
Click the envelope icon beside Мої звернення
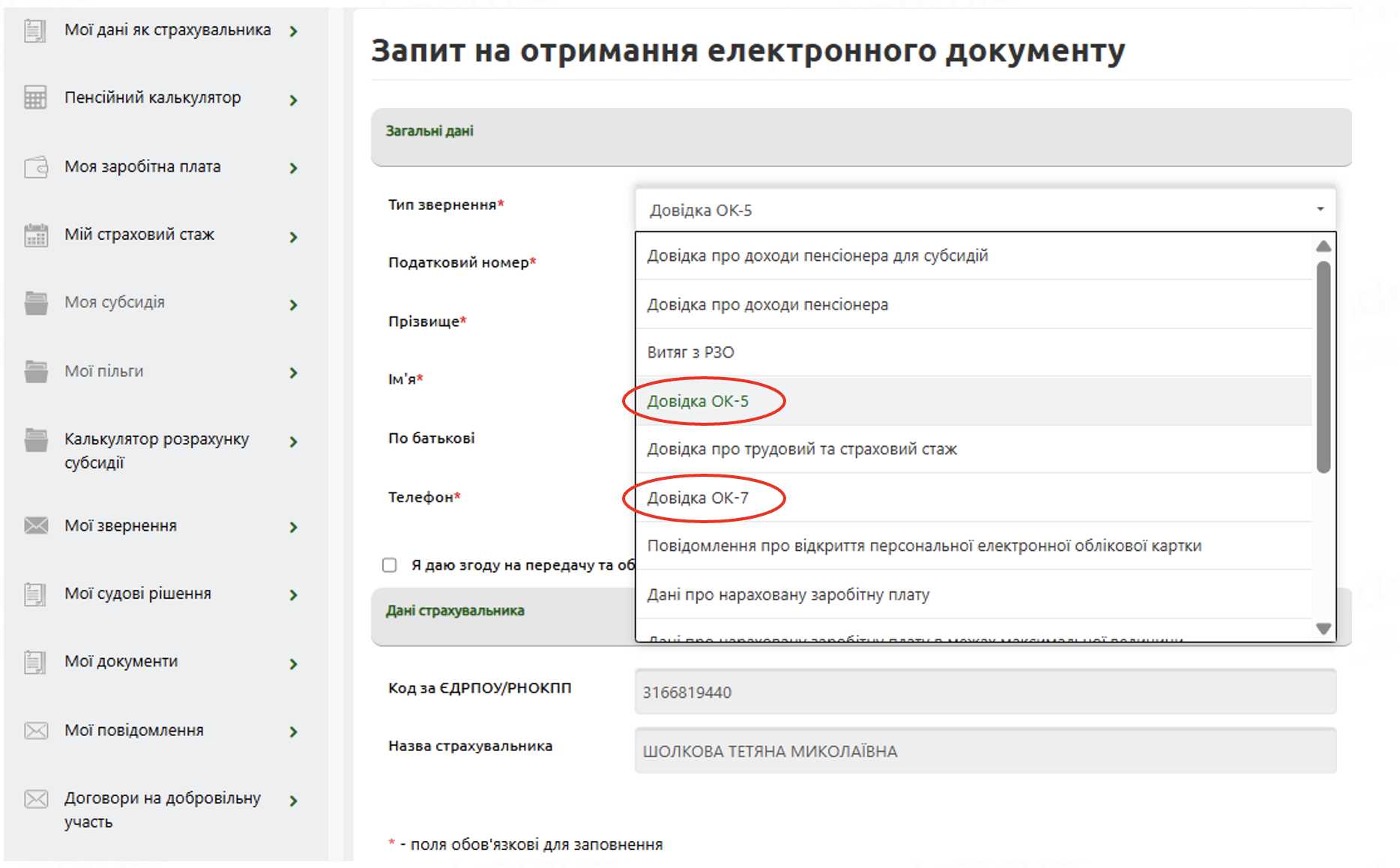tap(35, 525)
